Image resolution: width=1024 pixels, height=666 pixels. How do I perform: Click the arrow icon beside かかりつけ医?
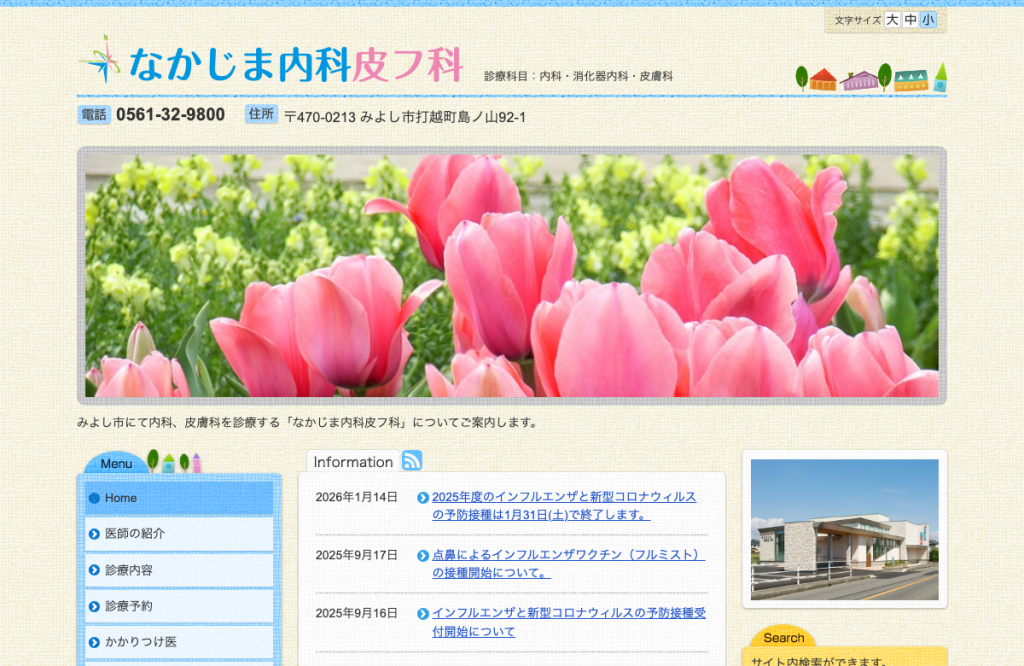point(94,642)
